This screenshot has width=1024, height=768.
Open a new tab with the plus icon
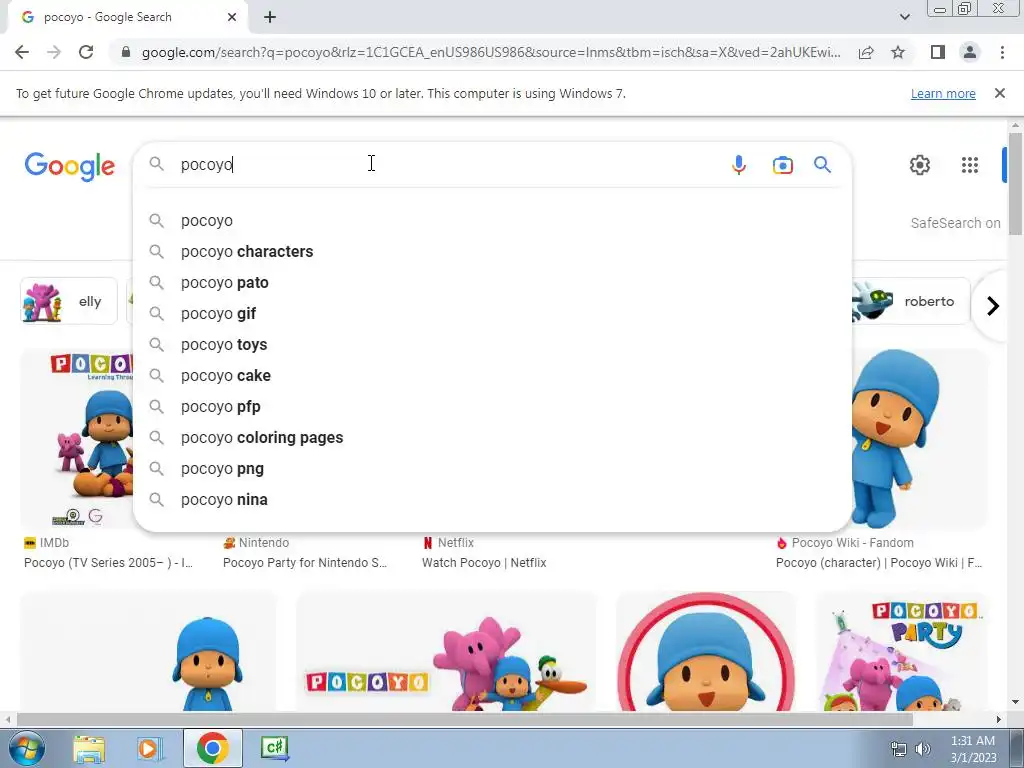(x=270, y=17)
